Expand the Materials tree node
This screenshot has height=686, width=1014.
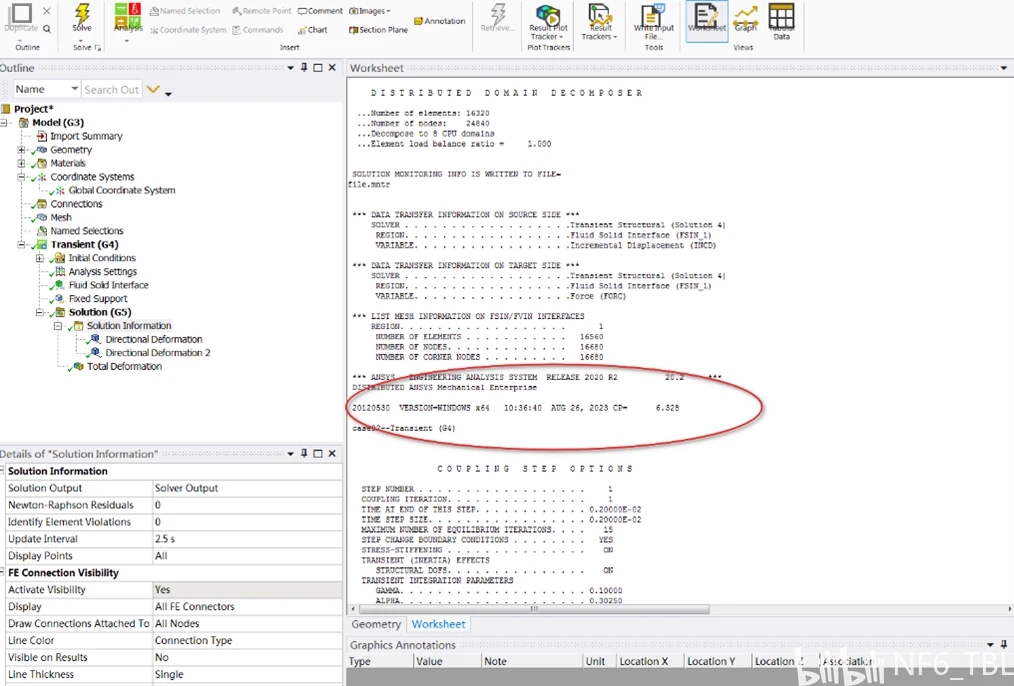pyautogui.click(x=21, y=163)
